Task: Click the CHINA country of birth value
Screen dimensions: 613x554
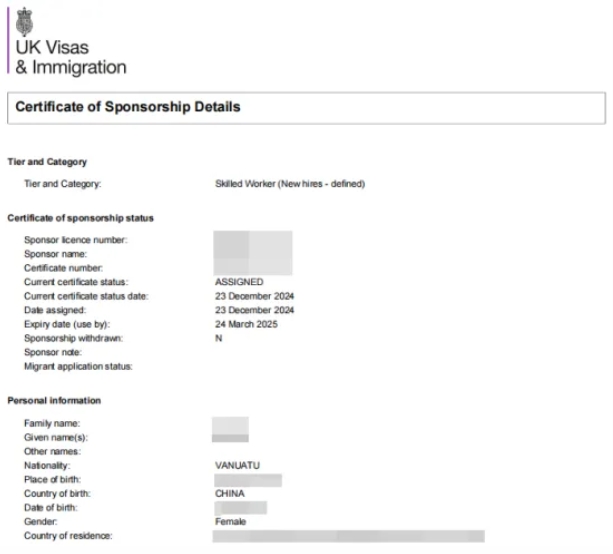Action: [229, 494]
